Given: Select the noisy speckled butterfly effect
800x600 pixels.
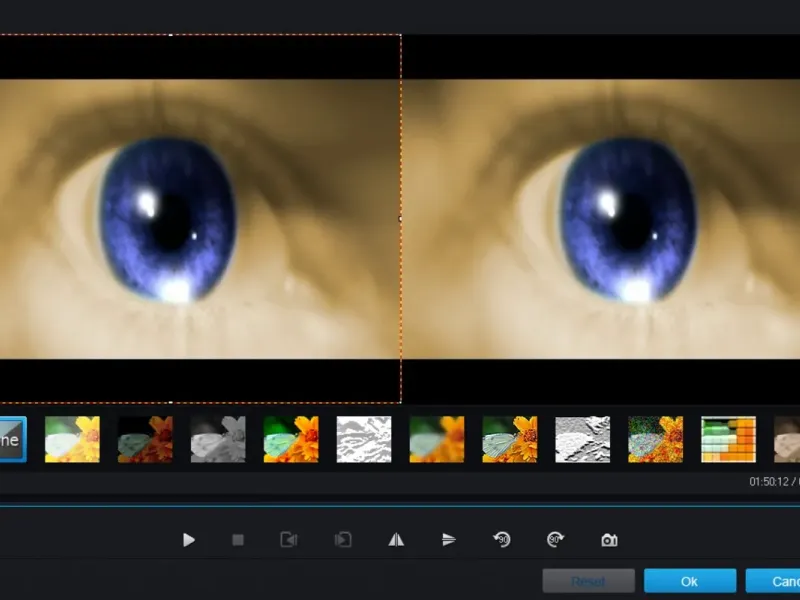Looking at the screenshot, I should 655,440.
